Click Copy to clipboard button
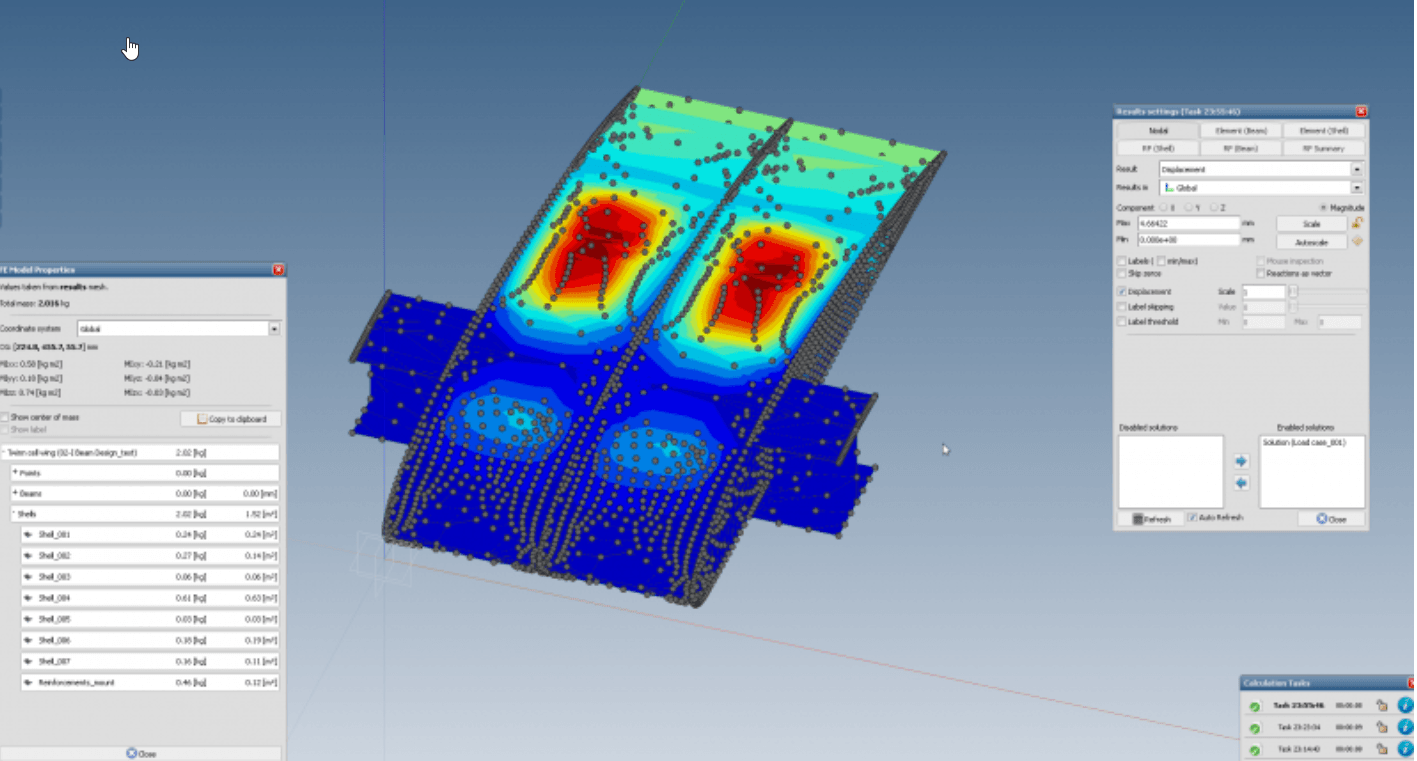The height and width of the screenshot is (761, 1417). 231,419
